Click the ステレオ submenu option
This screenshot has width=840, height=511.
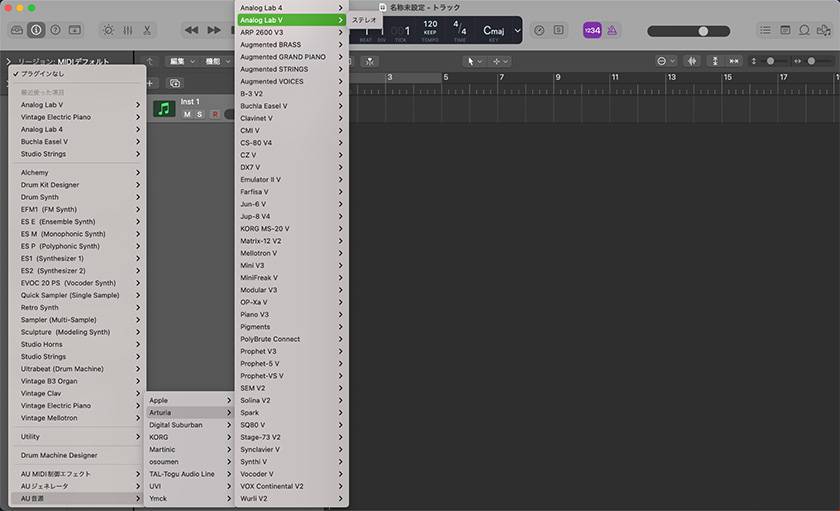tap(364, 20)
